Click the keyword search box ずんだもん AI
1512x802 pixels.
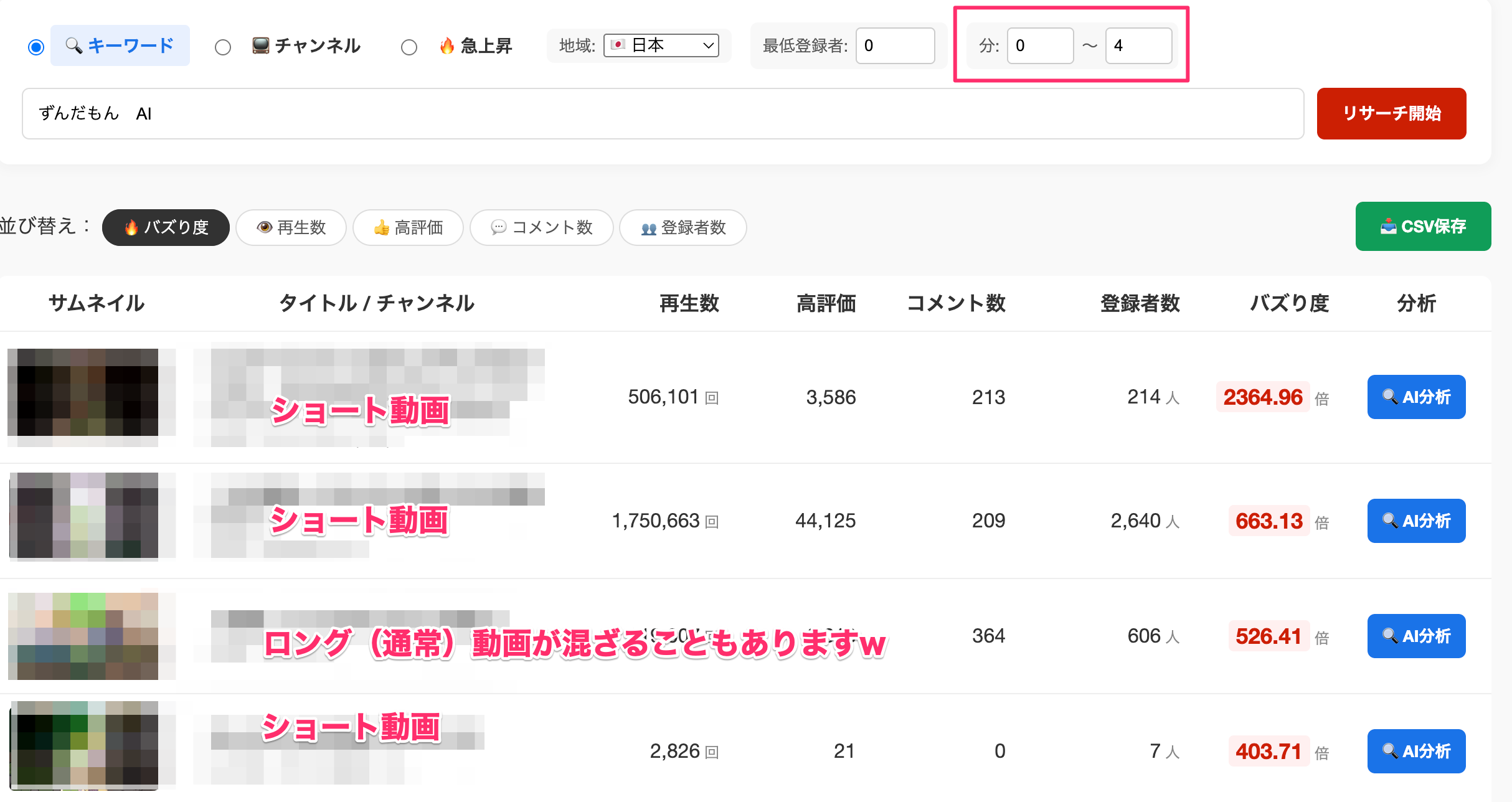663,113
